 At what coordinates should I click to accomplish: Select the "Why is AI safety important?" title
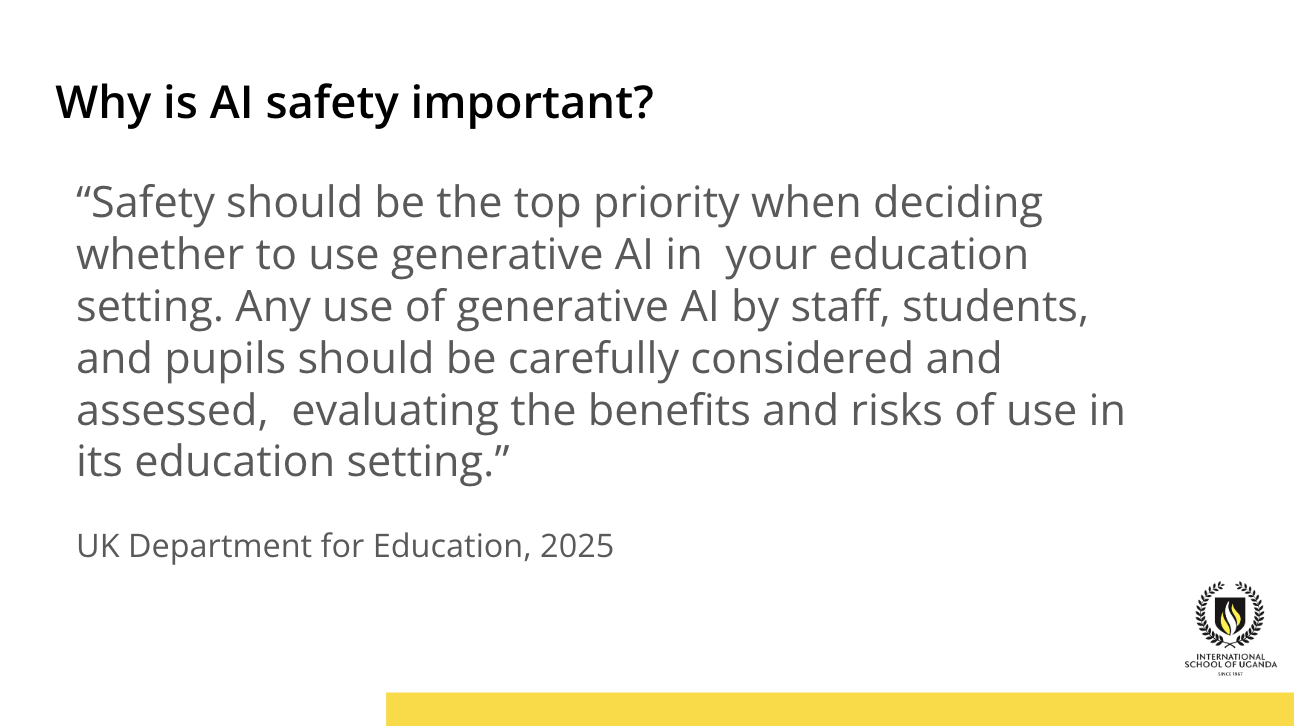(x=354, y=102)
